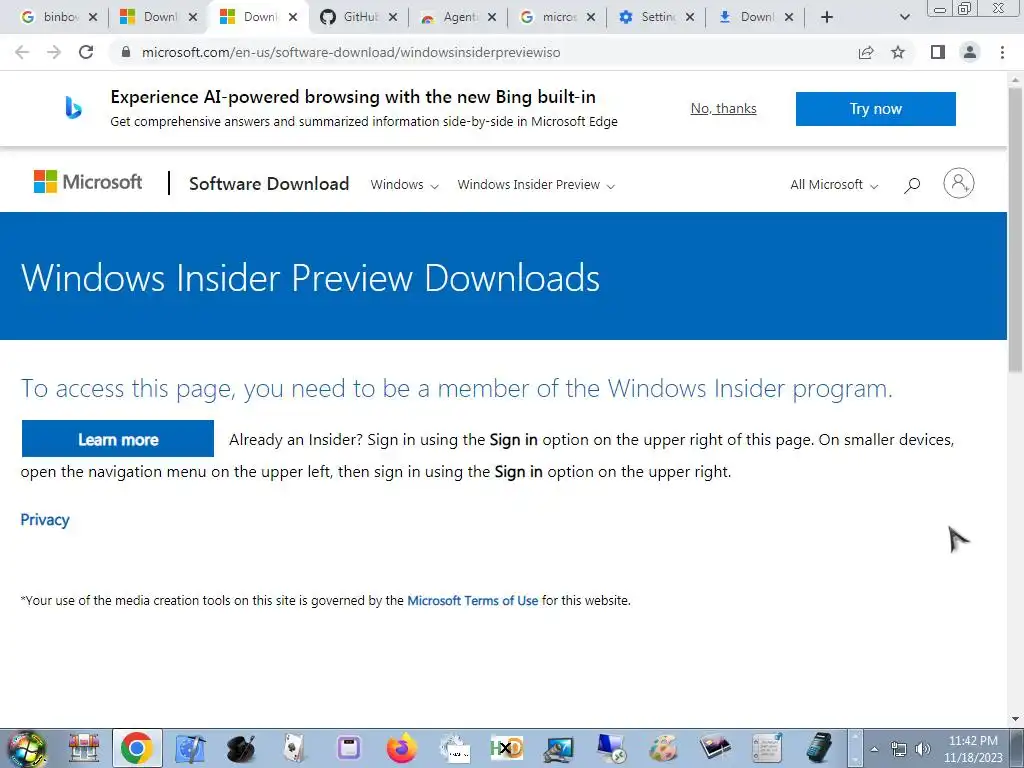Screen dimensions: 1024x768
Task: Go back to the previous page
Action: [22, 52]
